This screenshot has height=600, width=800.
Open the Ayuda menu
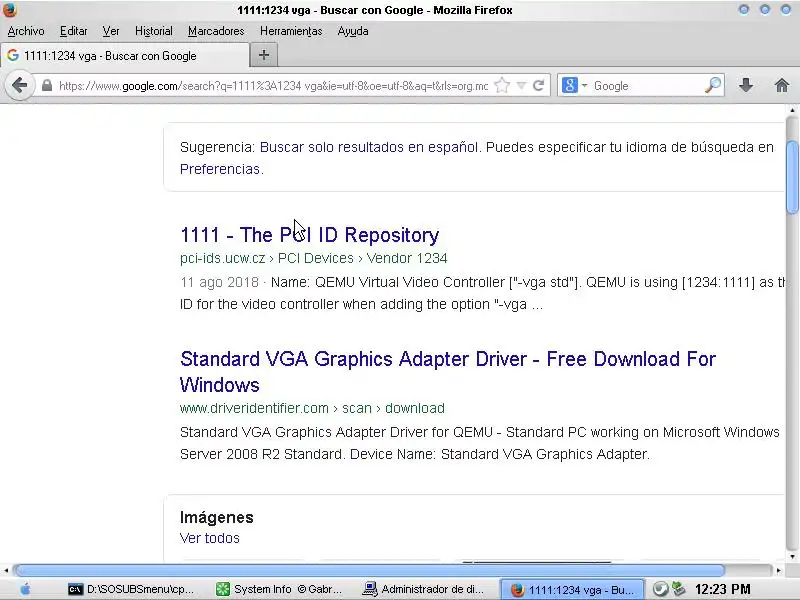tap(353, 31)
